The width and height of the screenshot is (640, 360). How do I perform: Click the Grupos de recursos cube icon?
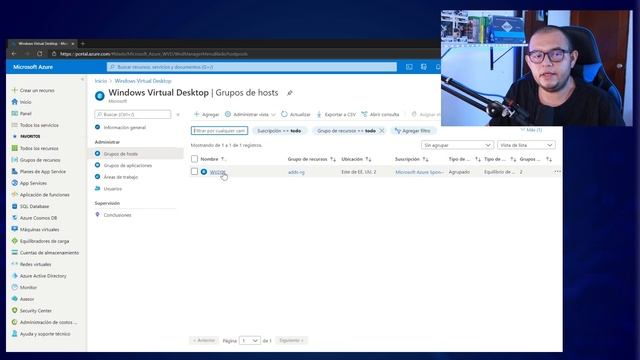point(15,160)
